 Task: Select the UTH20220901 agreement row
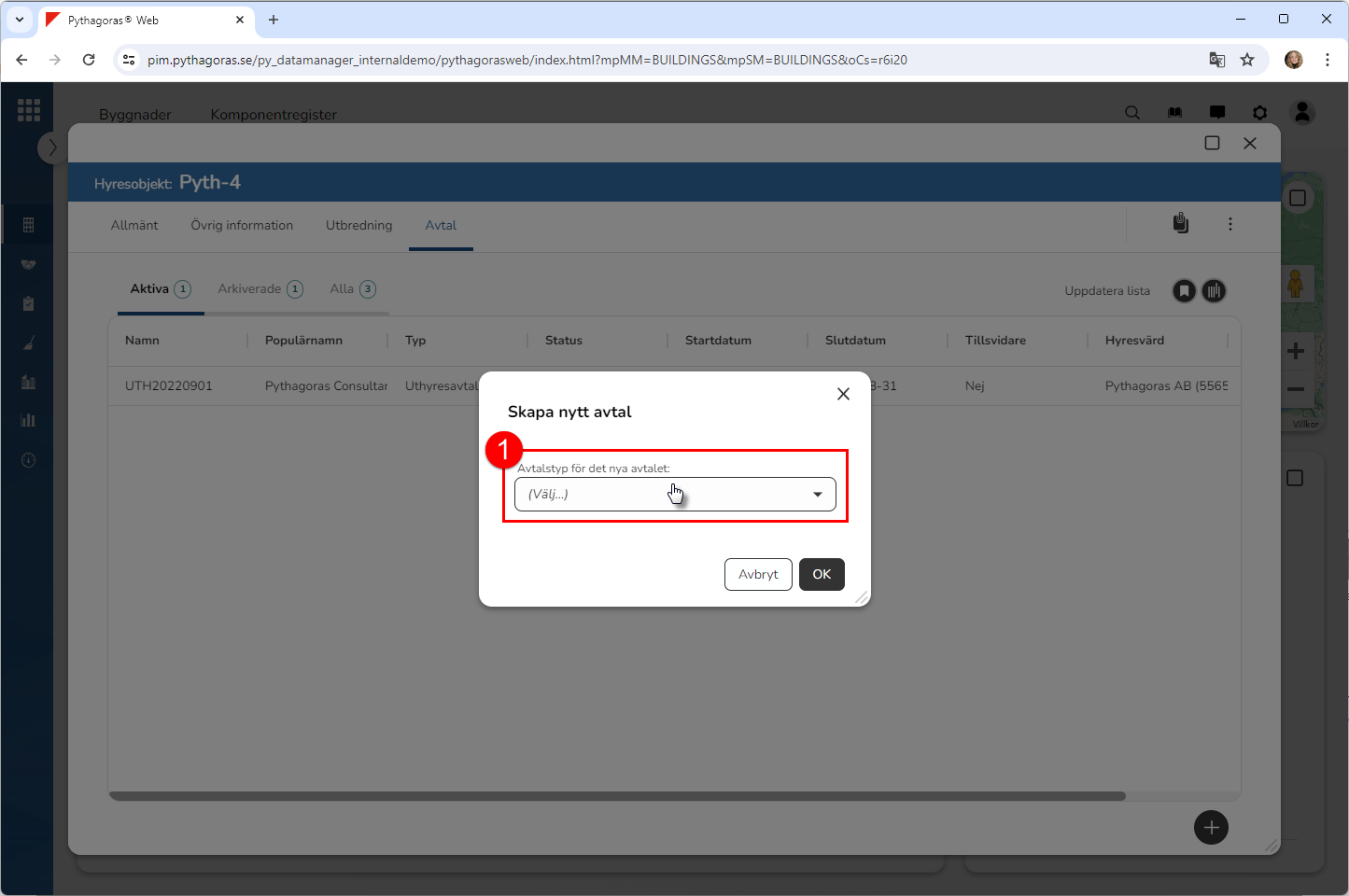tap(169, 386)
